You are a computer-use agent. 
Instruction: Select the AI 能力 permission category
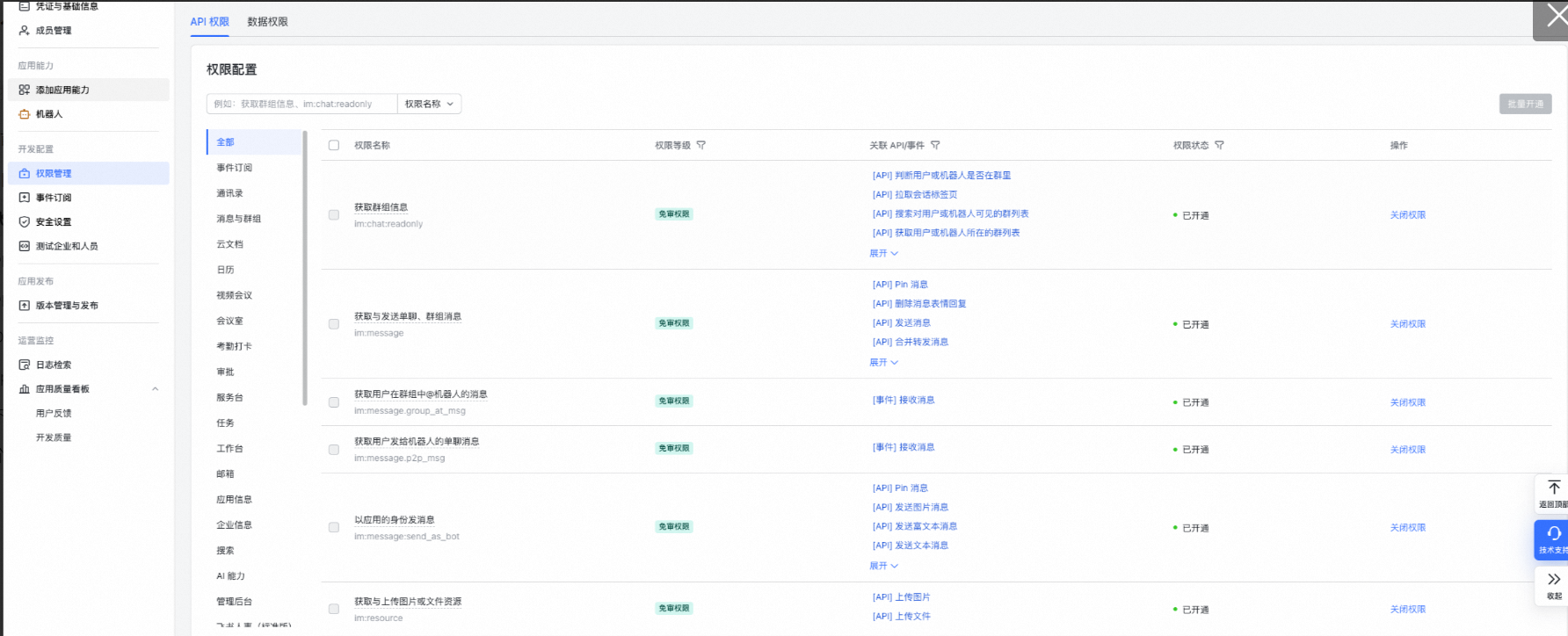click(231, 576)
